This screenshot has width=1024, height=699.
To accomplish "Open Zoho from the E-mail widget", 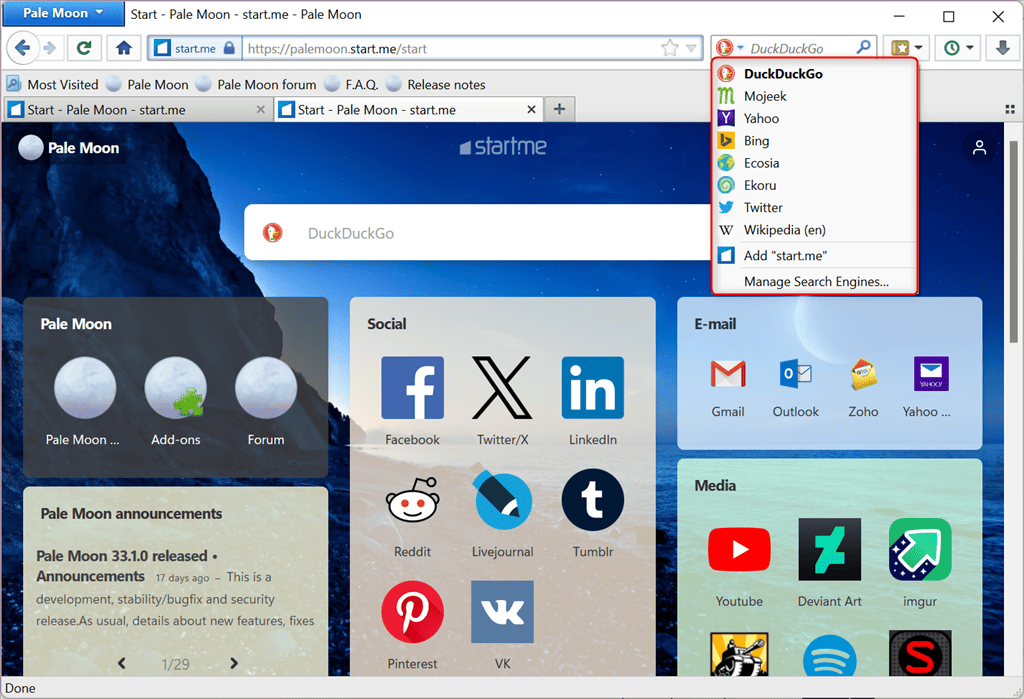I will [x=863, y=387].
